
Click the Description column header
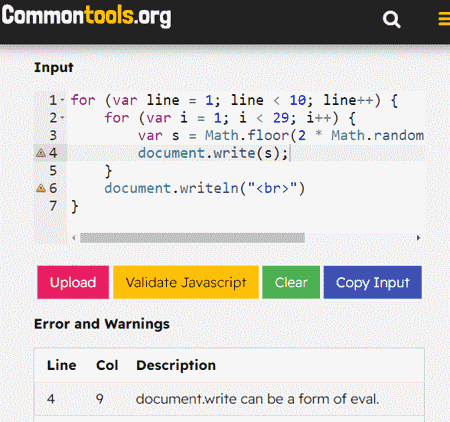pos(176,365)
